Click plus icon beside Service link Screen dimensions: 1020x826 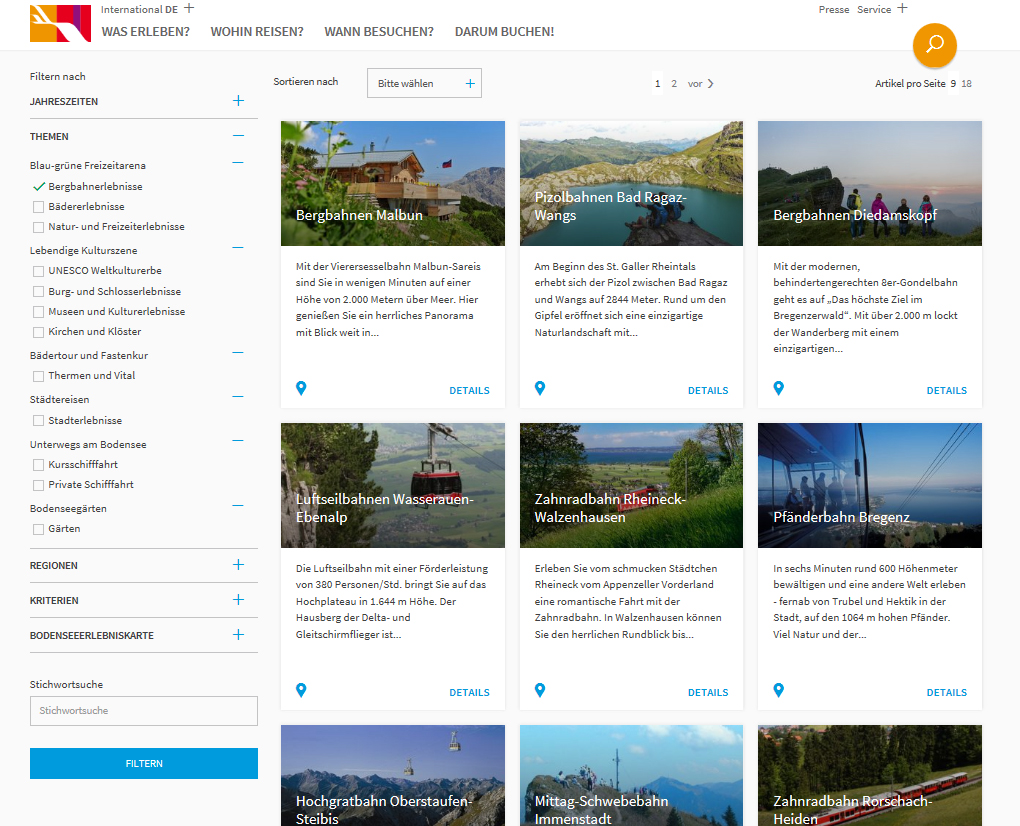click(902, 8)
